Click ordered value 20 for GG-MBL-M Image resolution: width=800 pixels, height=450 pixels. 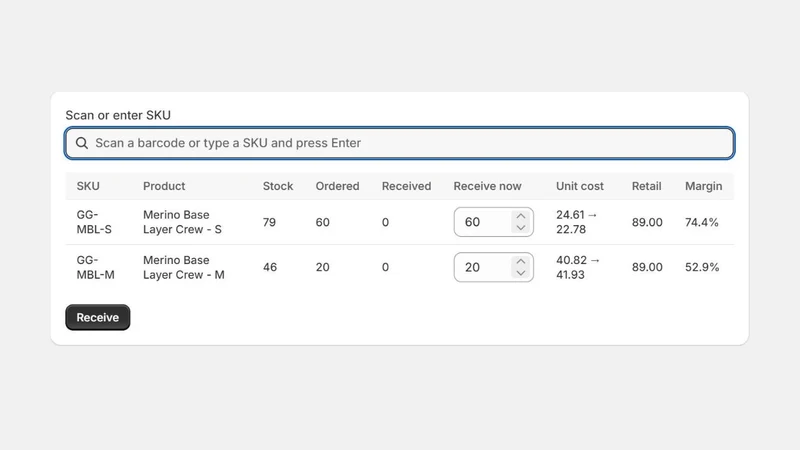click(322, 267)
